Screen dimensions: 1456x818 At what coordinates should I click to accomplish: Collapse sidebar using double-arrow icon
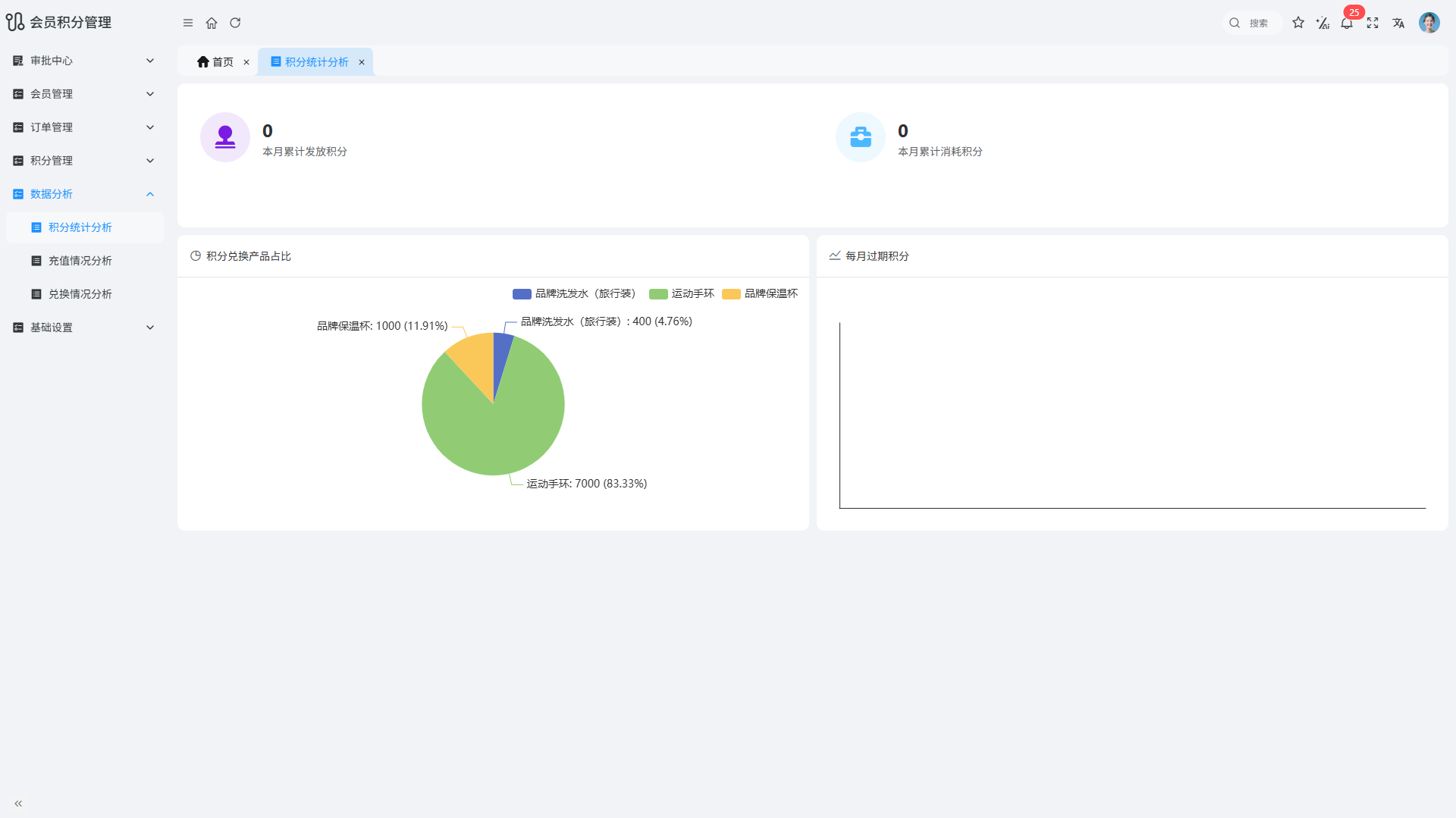18,804
